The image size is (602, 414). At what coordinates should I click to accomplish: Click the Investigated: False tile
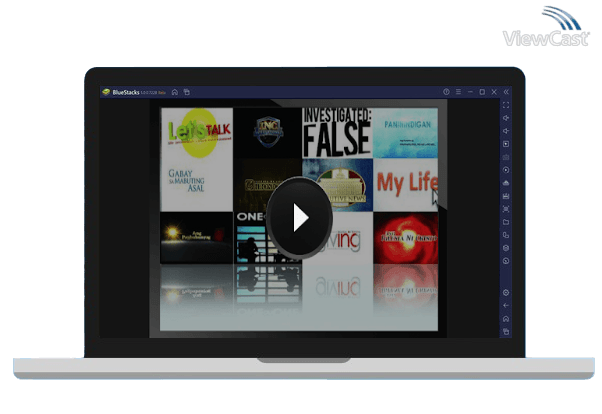(x=337, y=133)
